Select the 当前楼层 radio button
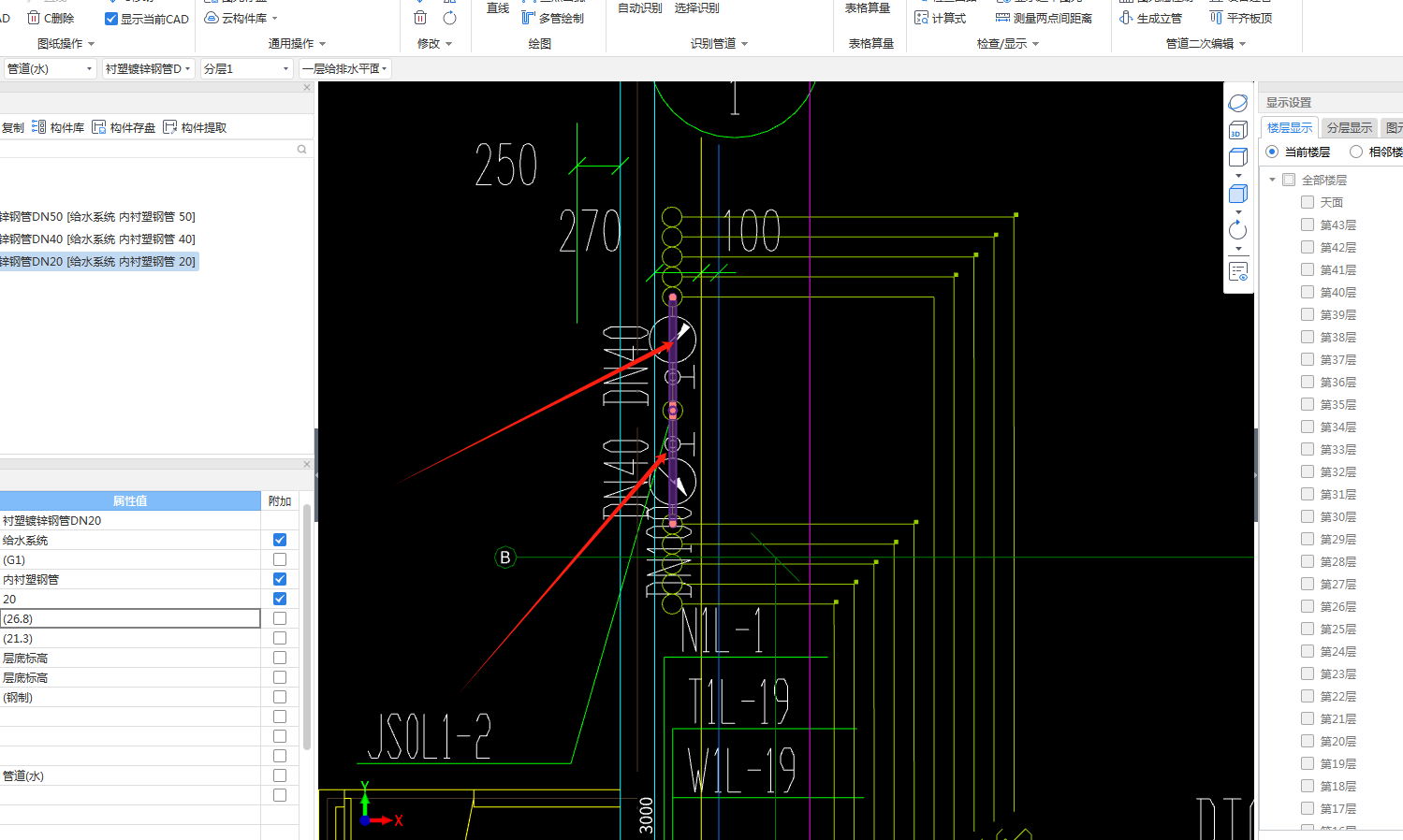Screen dimensions: 1403x840 pyautogui.click(x=1272, y=152)
